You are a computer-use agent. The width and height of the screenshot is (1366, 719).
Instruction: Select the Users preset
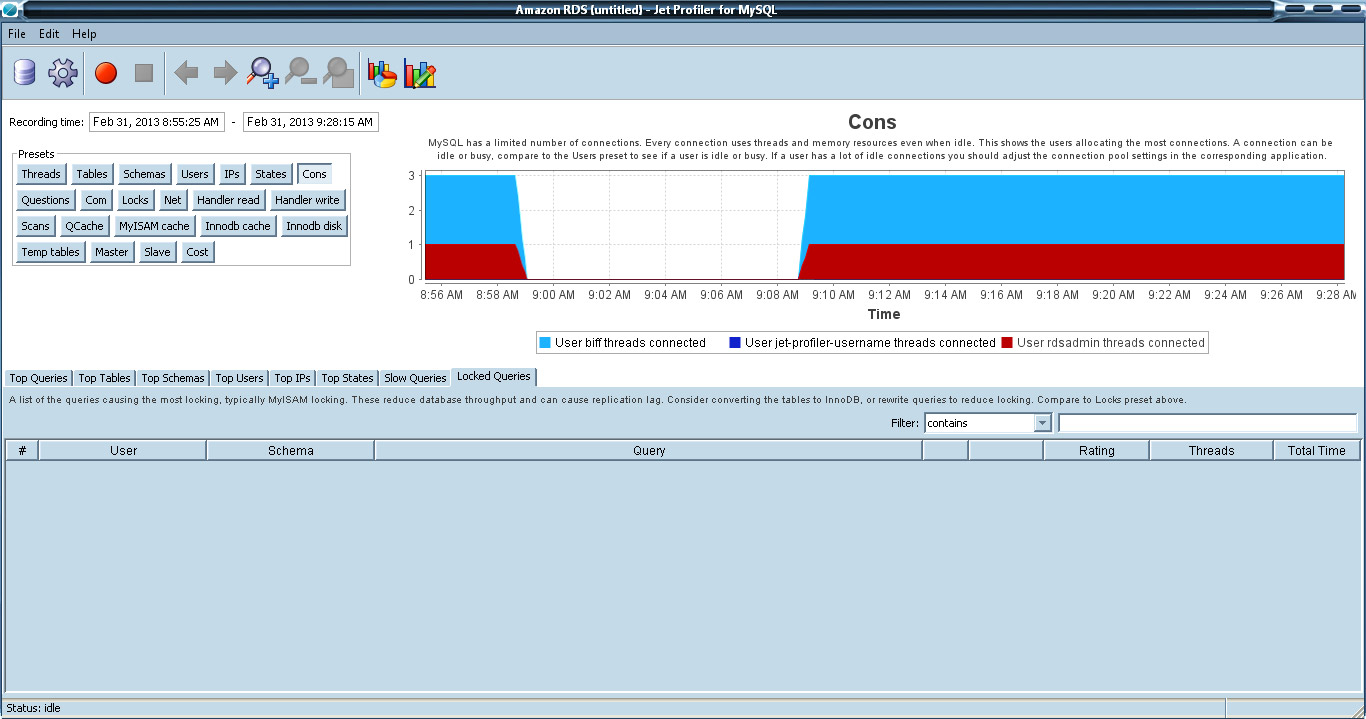195,174
